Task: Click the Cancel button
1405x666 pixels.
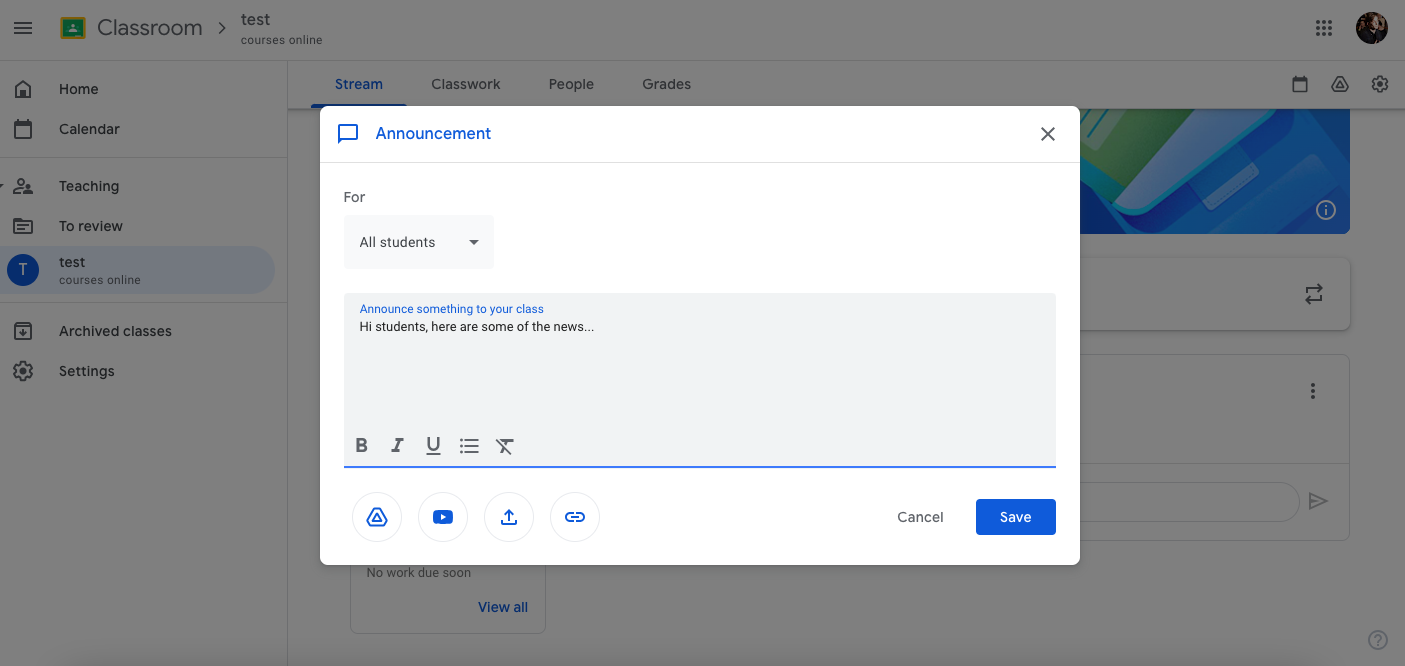Action: click(x=920, y=517)
